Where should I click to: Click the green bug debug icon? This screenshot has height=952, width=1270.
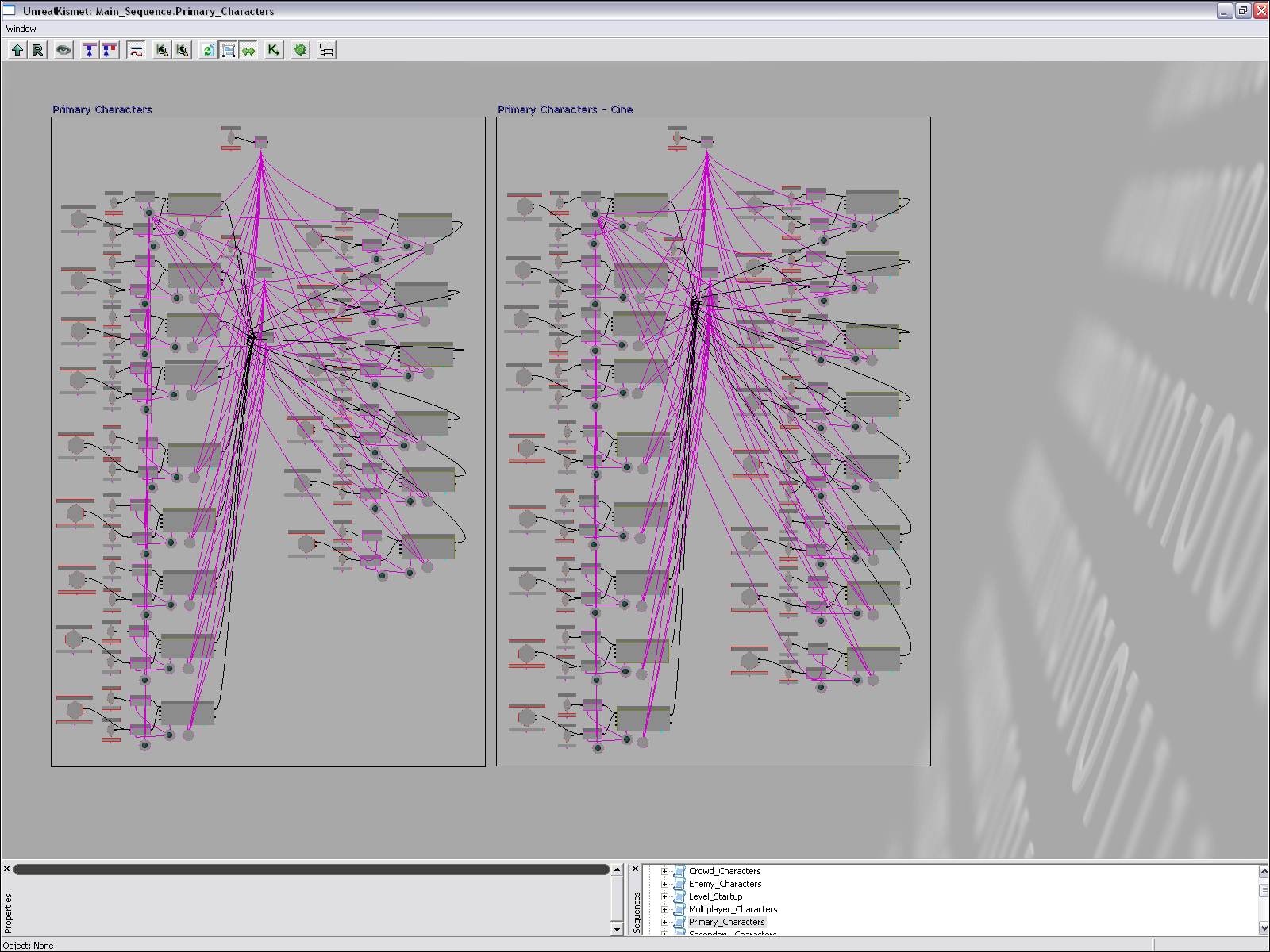(x=300, y=50)
